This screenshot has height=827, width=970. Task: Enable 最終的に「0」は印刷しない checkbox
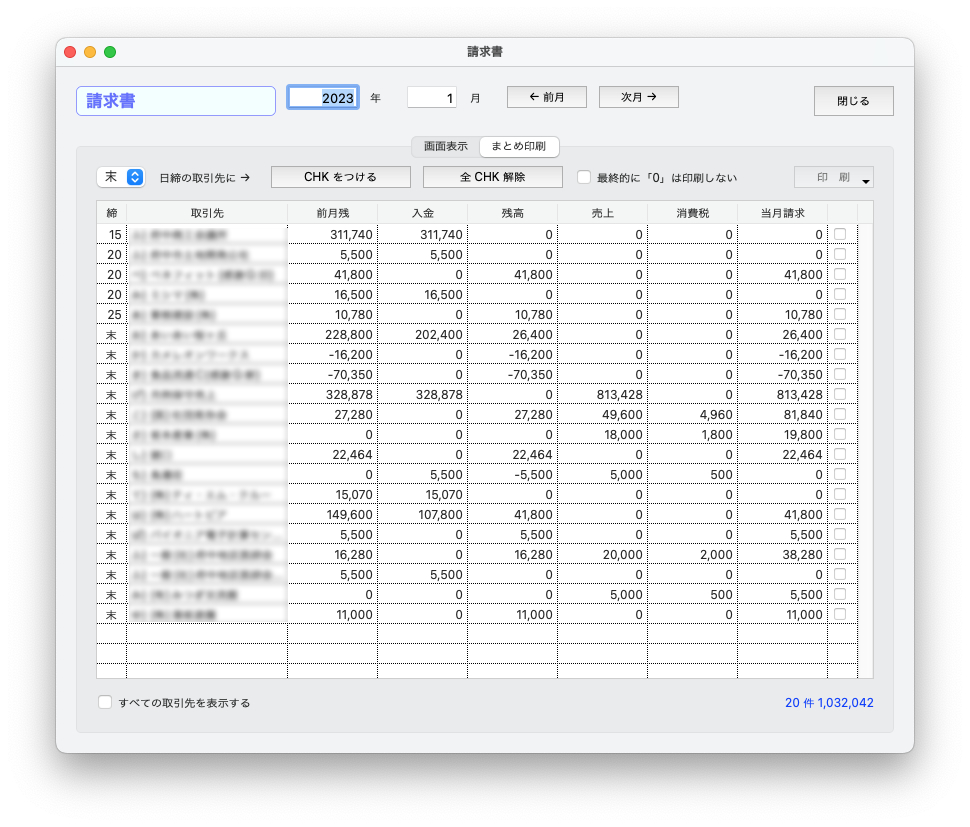tap(584, 177)
